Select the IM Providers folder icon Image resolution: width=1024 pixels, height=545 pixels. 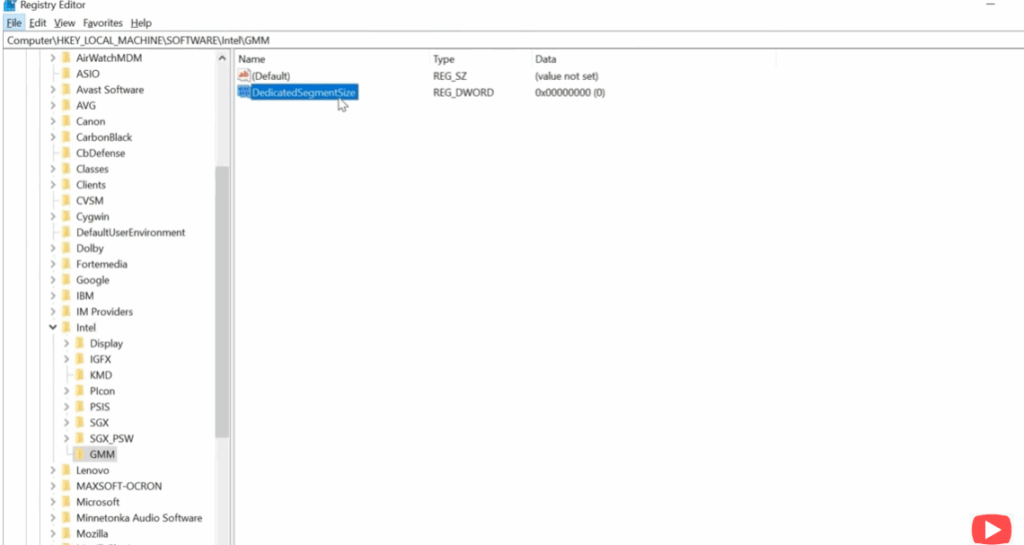66,311
